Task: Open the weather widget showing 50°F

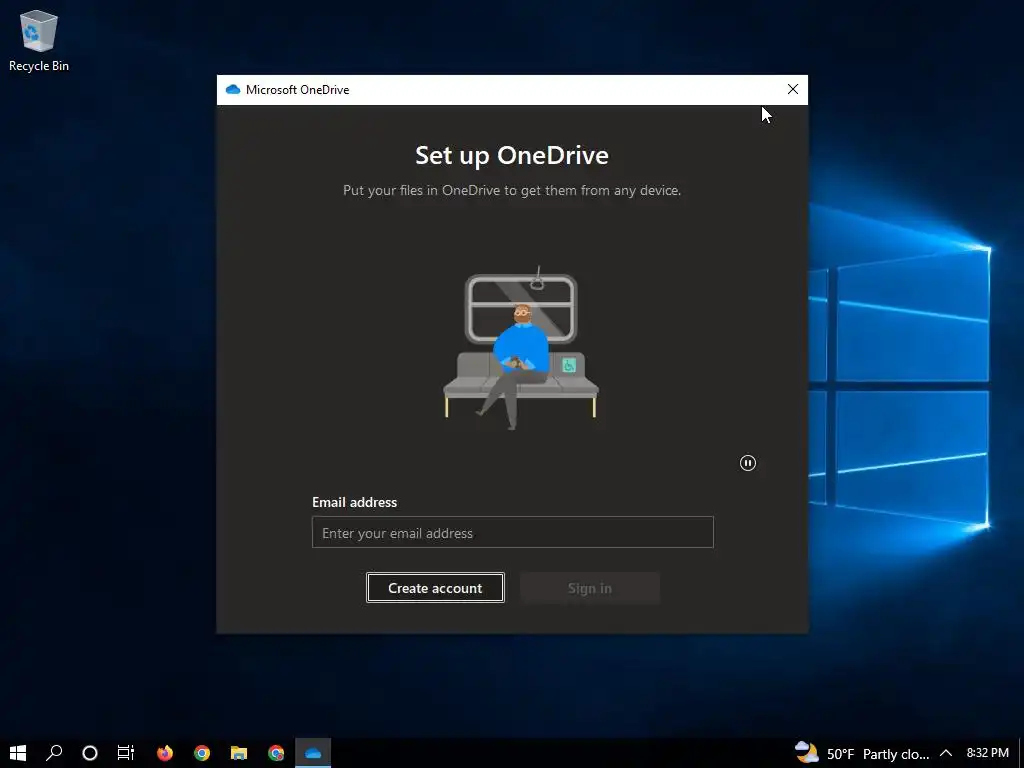Action: click(x=861, y=753)
